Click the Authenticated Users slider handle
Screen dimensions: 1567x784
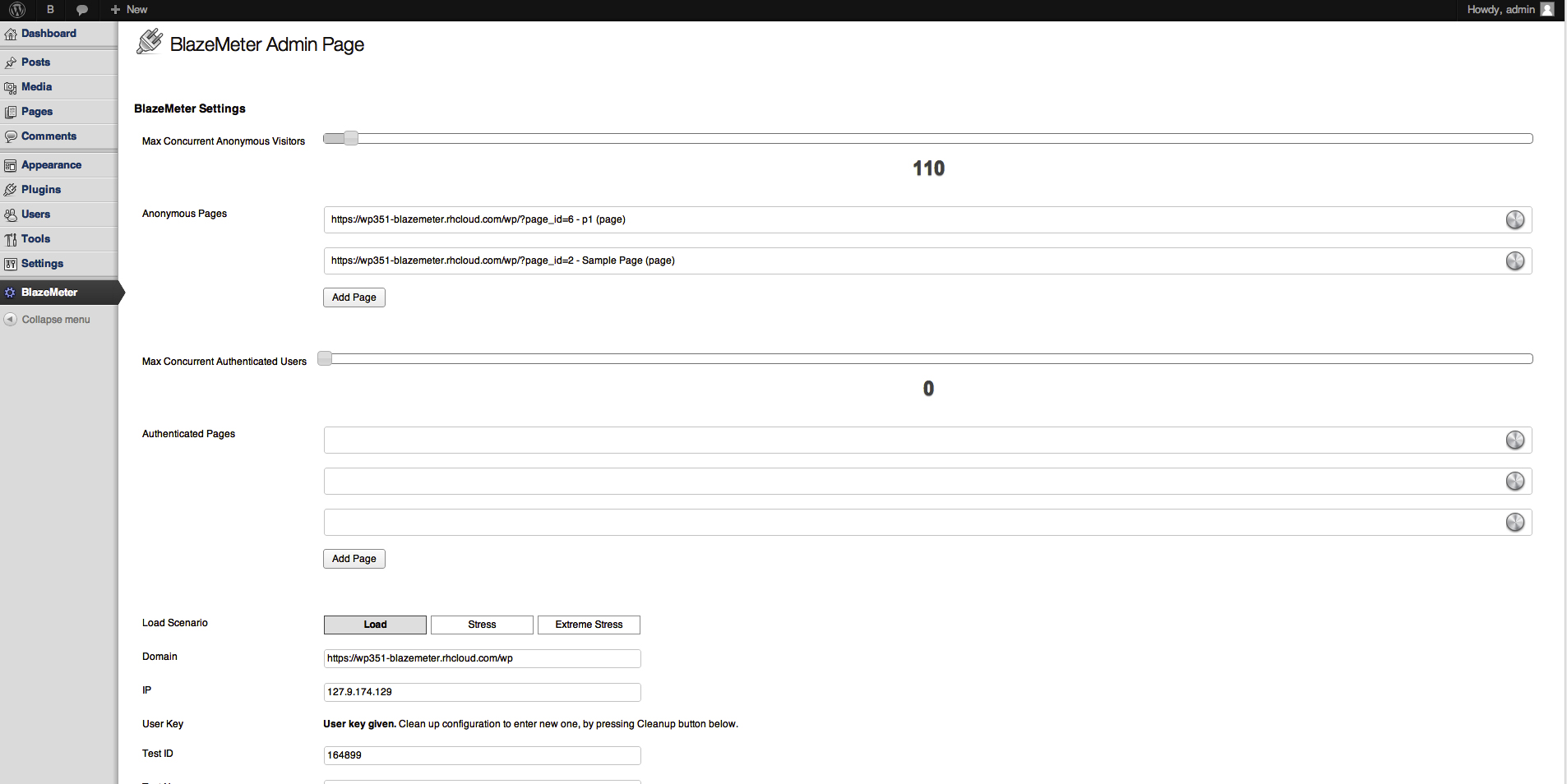[x=325, y=358]
